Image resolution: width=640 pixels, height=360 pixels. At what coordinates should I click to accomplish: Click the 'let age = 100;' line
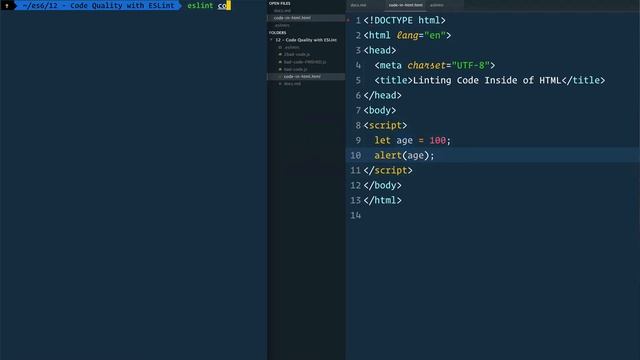pos(413,140)
